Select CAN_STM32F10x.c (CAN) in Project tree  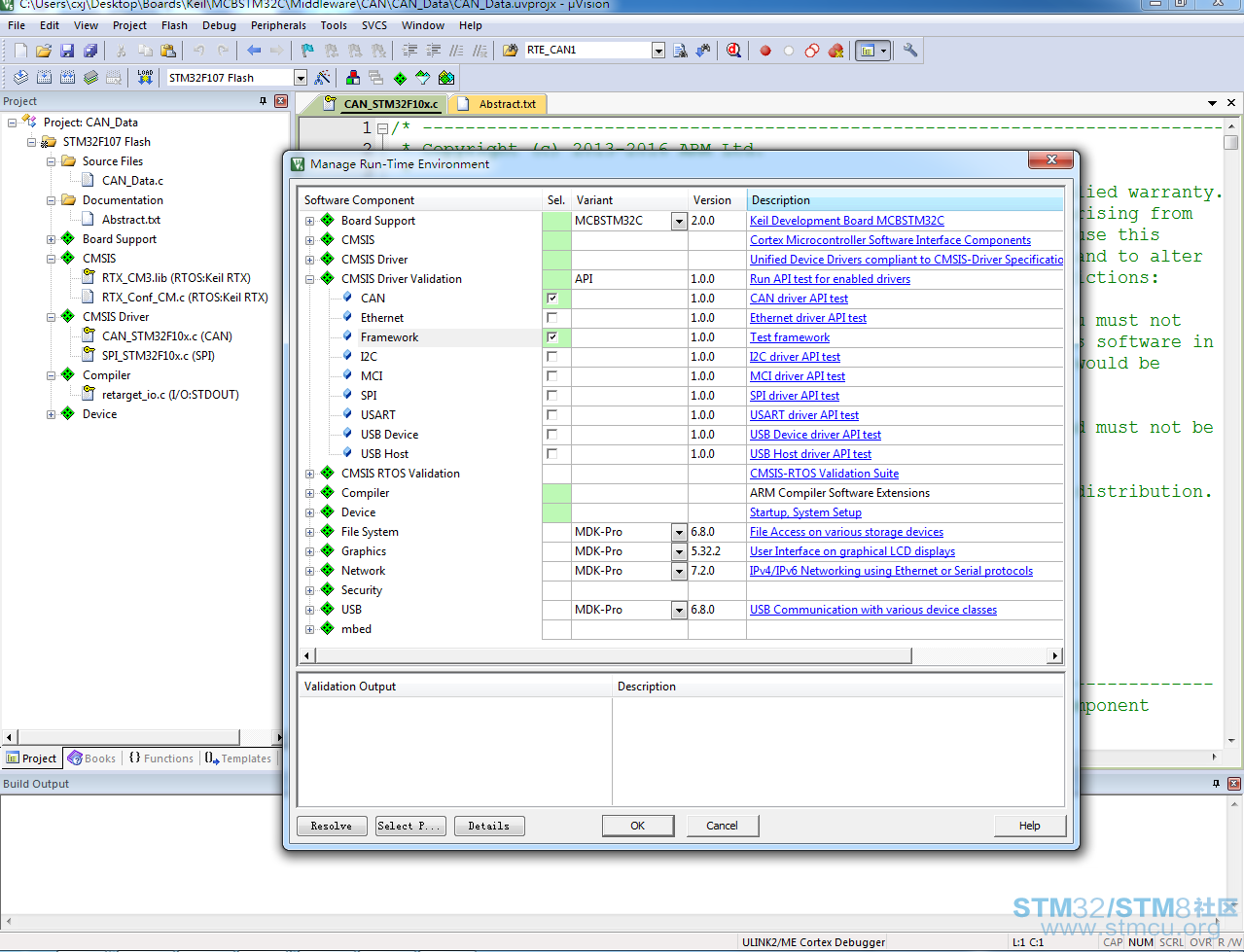click(x=166, y=336)
